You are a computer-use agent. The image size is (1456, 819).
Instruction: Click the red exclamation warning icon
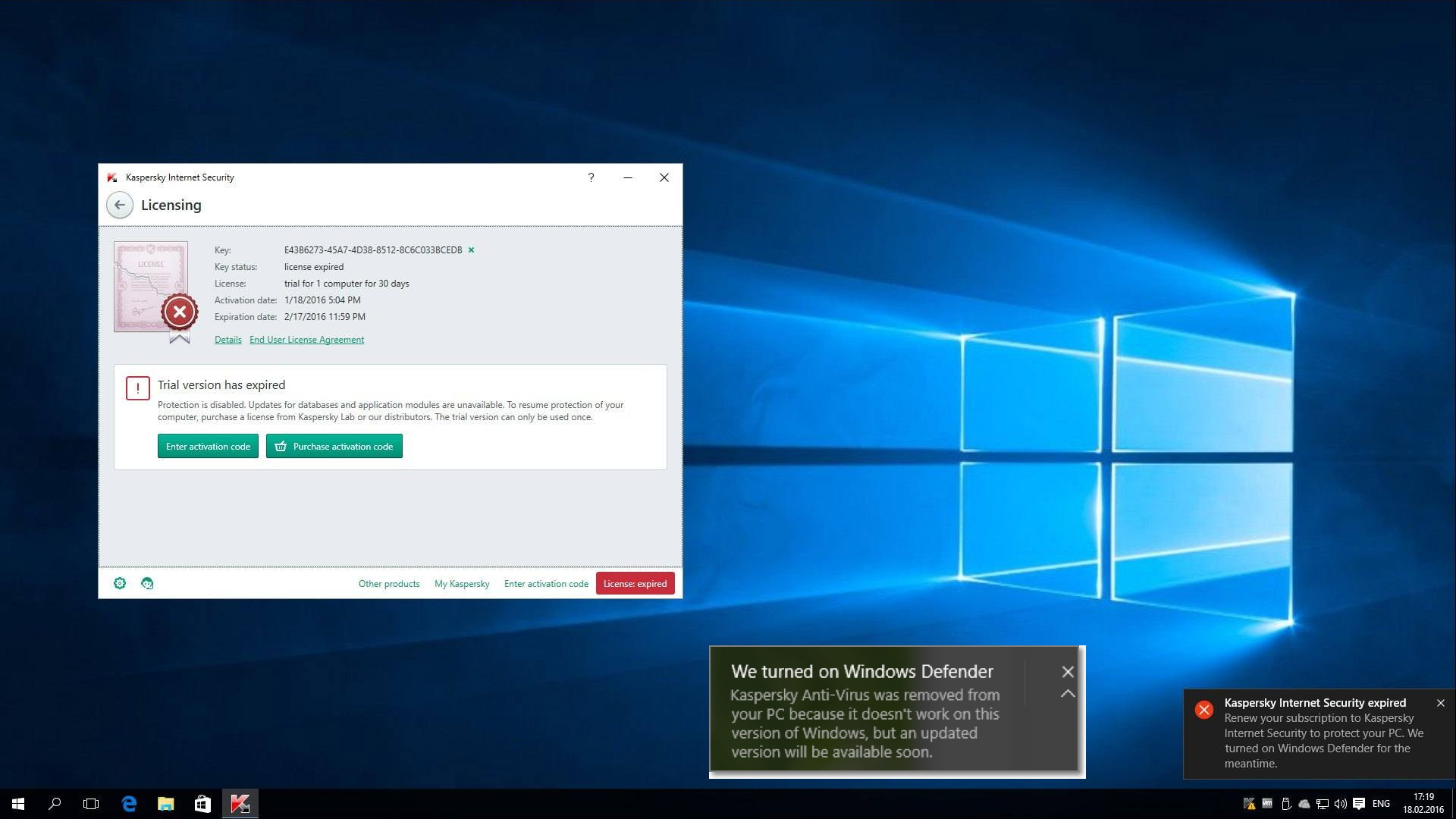tap(137, 388)
